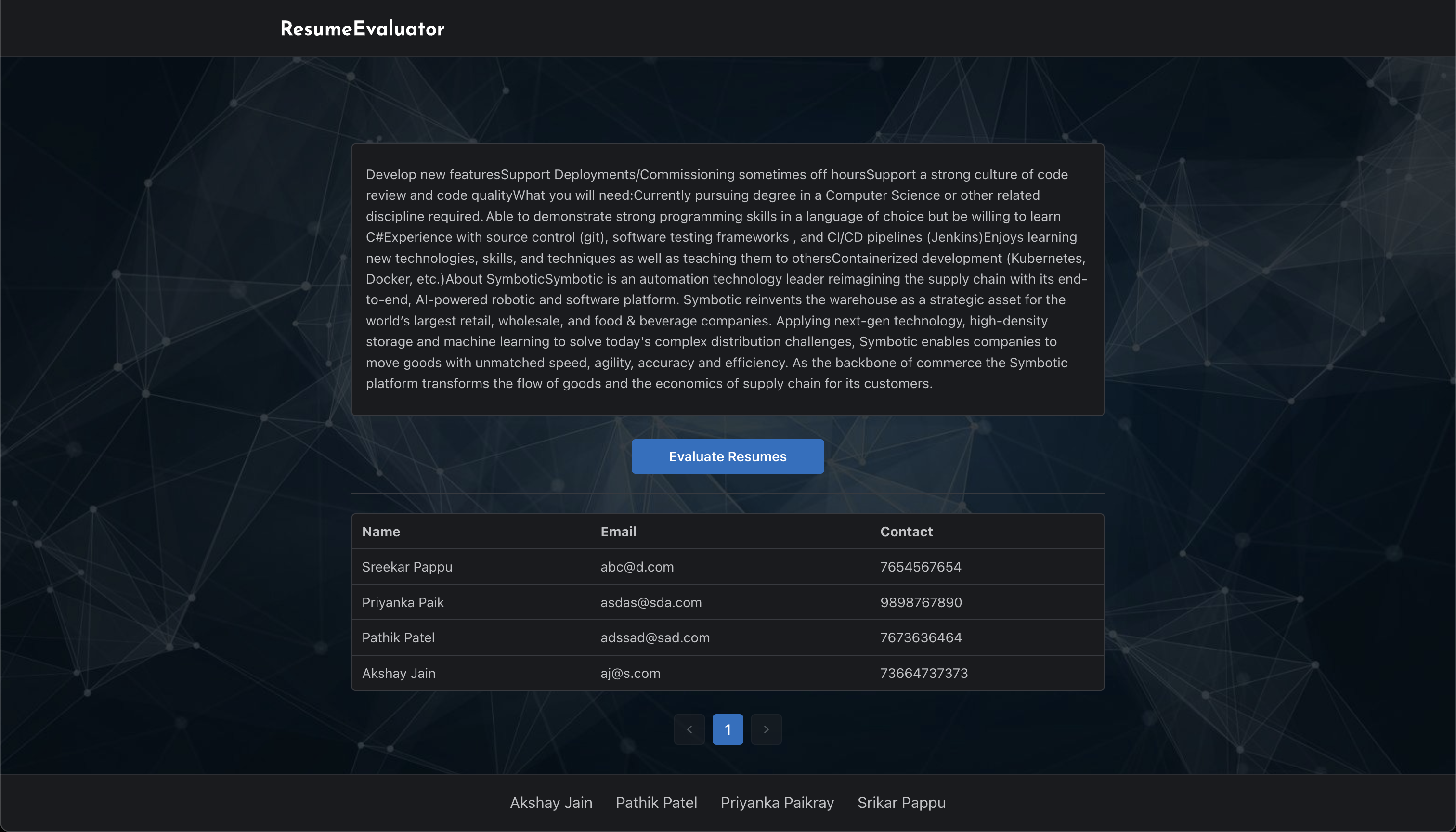Click the Evaluate Resumes button
The image size is (1456, 832).
click(728, 456)
